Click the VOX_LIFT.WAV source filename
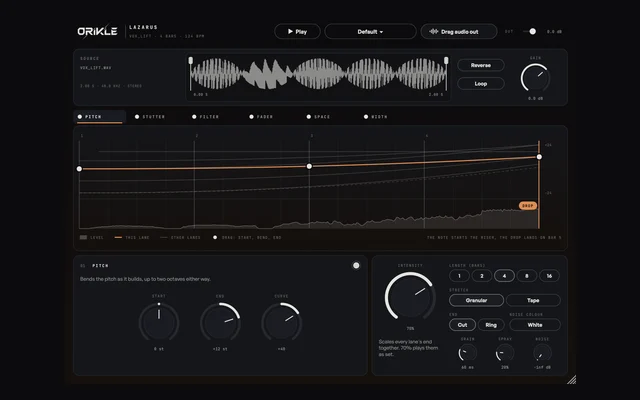 [x=96, y=68]
